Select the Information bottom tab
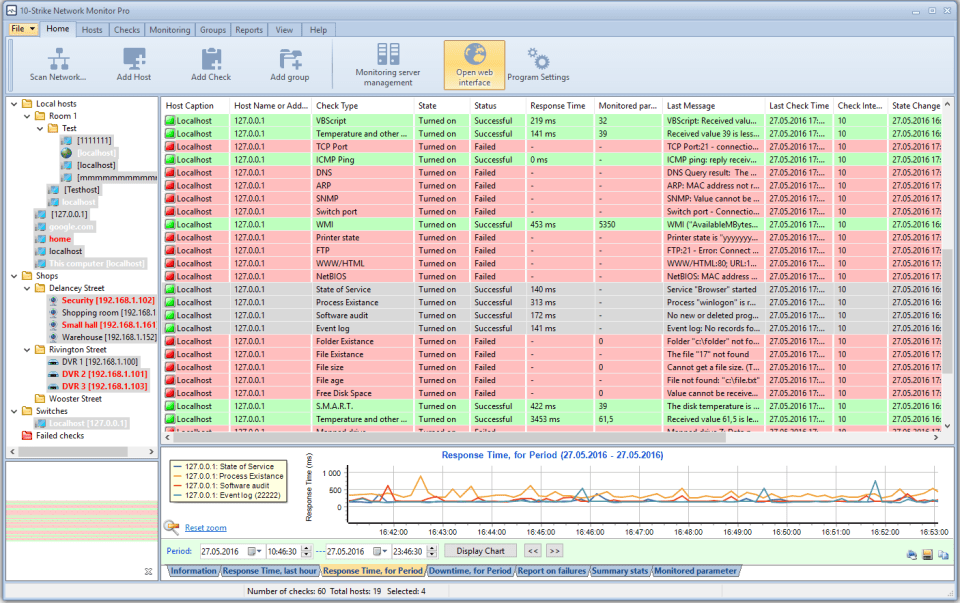Screen dimensions: 960x603 click(193, 571)
